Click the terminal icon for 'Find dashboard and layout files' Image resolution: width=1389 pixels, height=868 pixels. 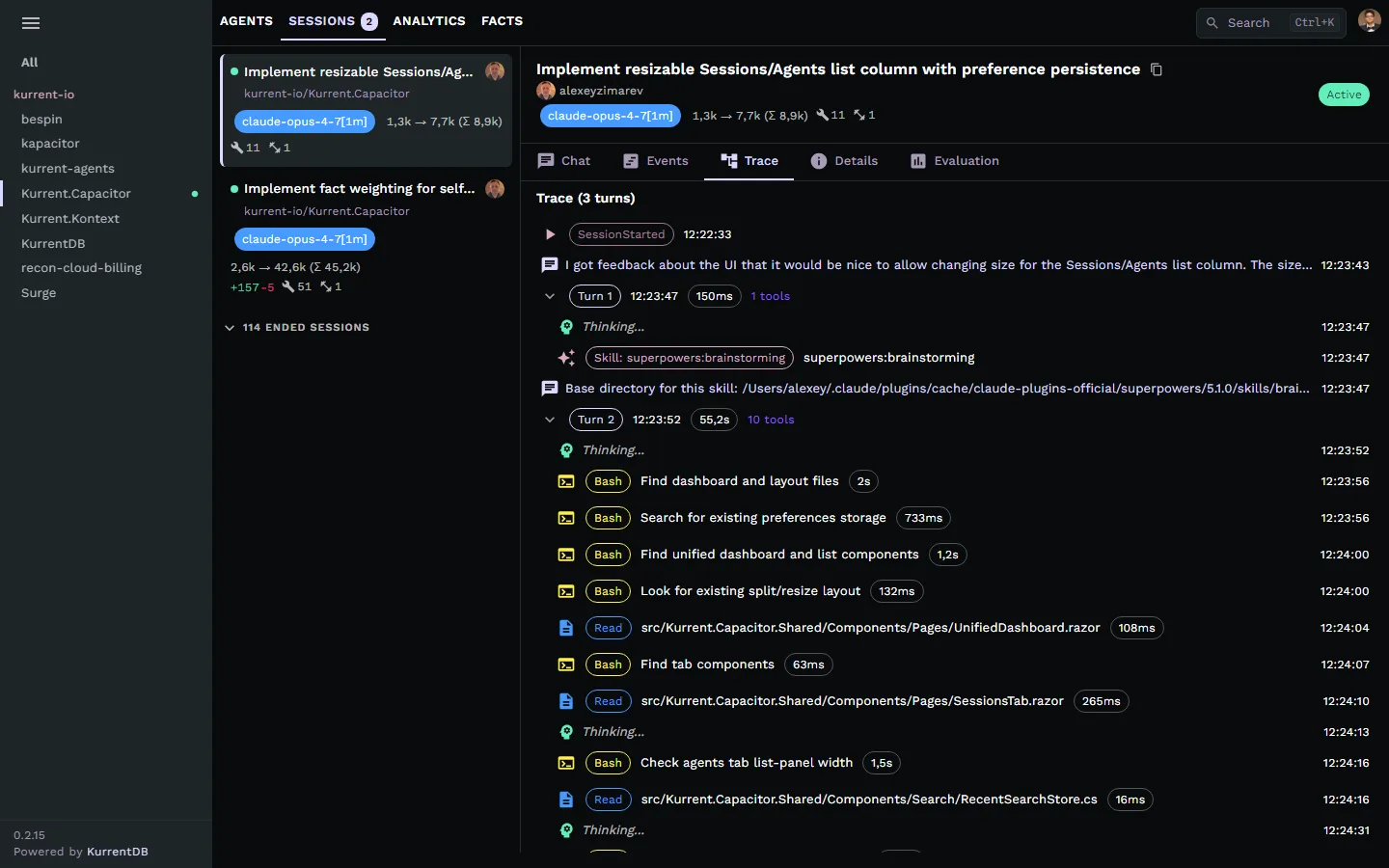point(566,481)
